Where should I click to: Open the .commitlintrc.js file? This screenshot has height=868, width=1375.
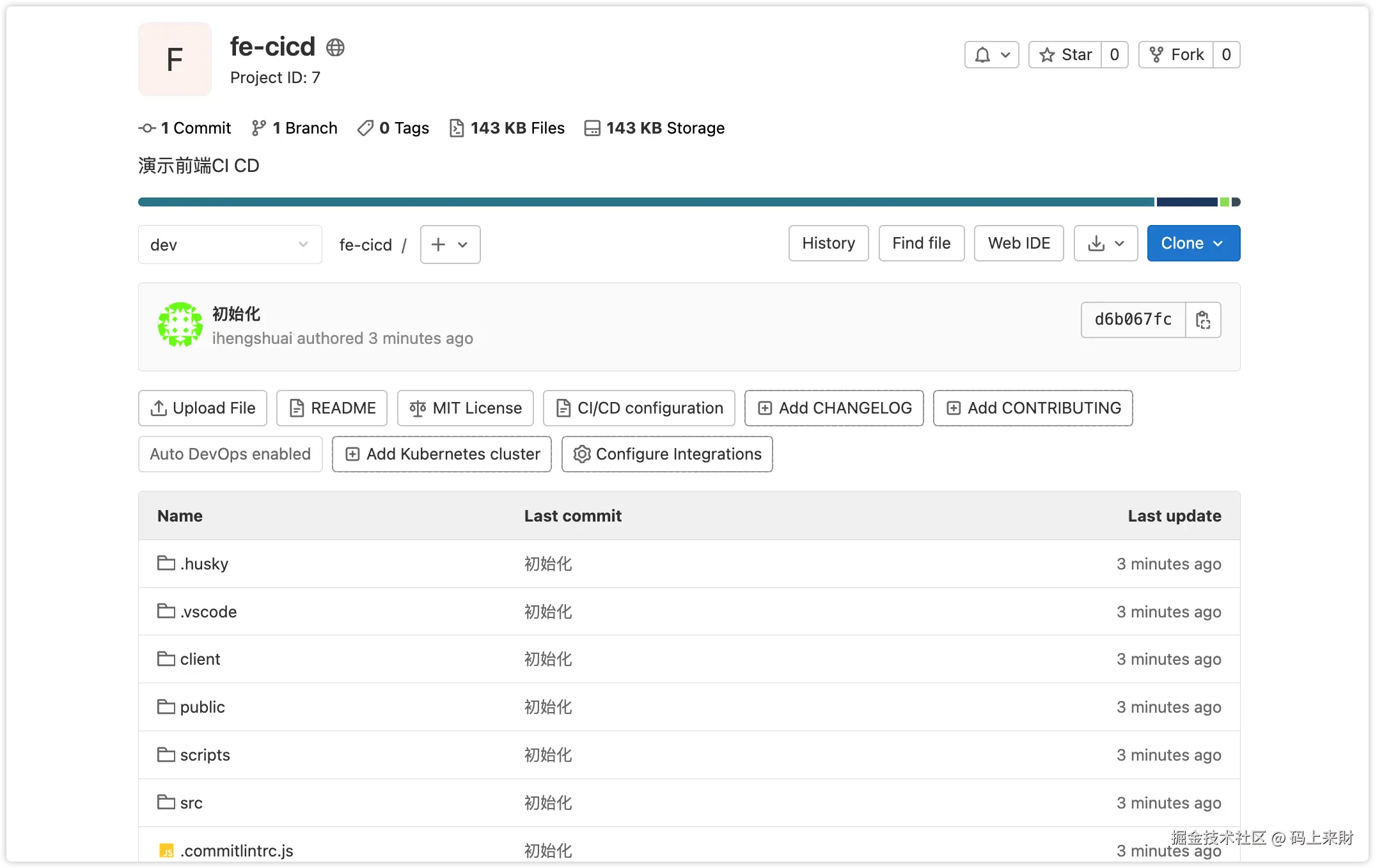click(x=236, y=851)
